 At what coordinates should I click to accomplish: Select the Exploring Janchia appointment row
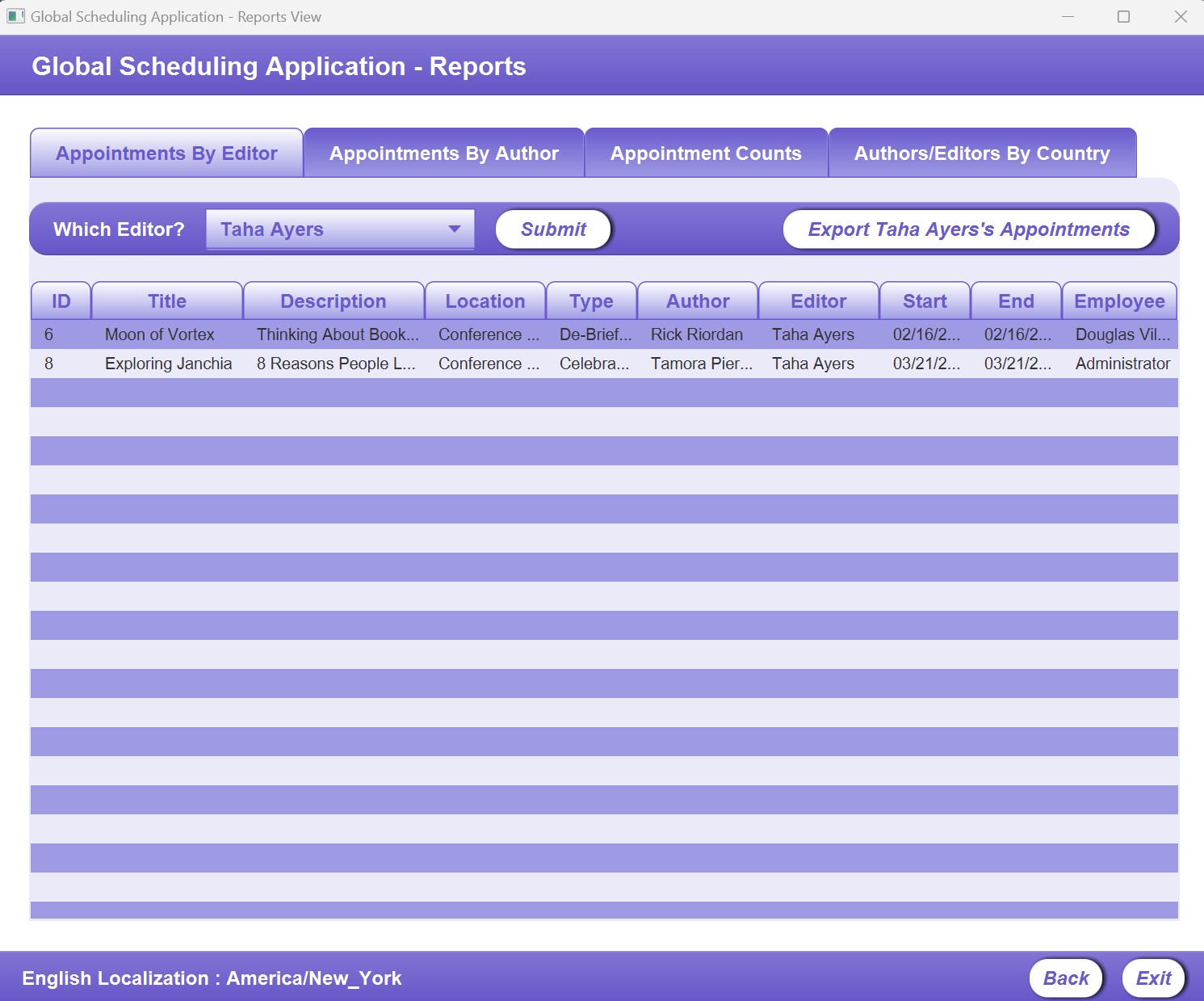[485, 364]
